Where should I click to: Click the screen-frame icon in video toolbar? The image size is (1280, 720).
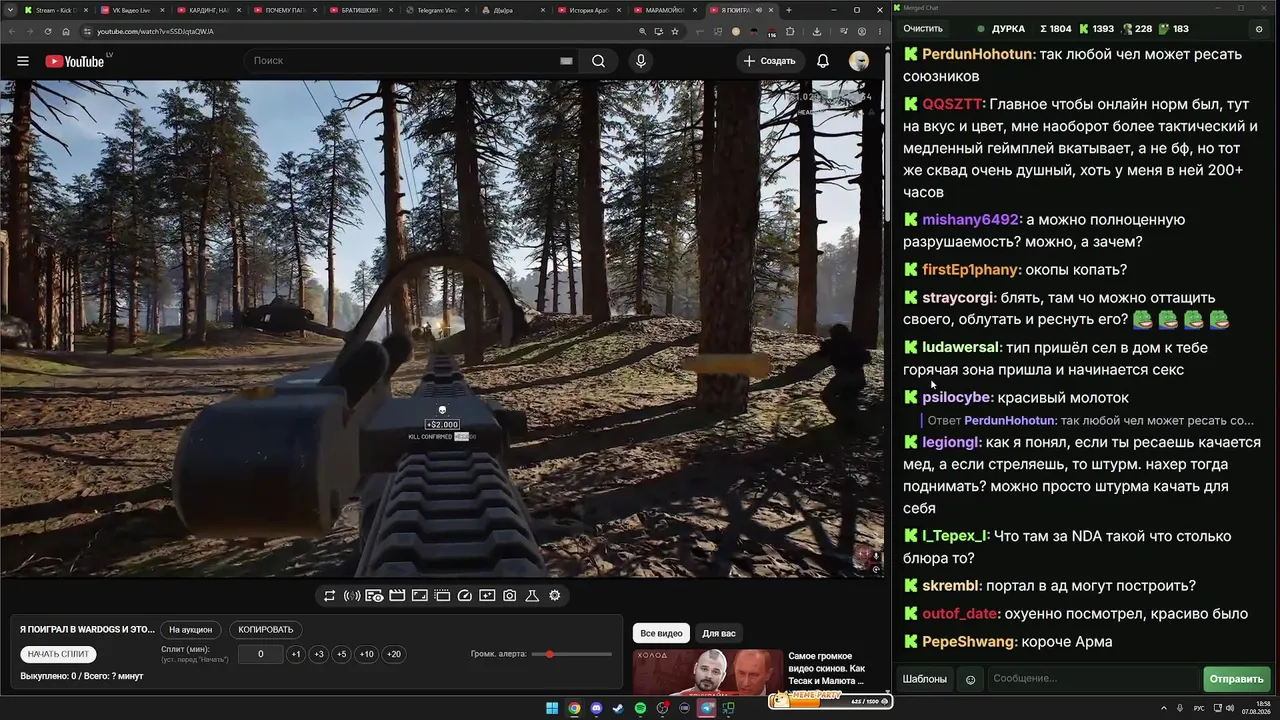[x=419, y=596]
